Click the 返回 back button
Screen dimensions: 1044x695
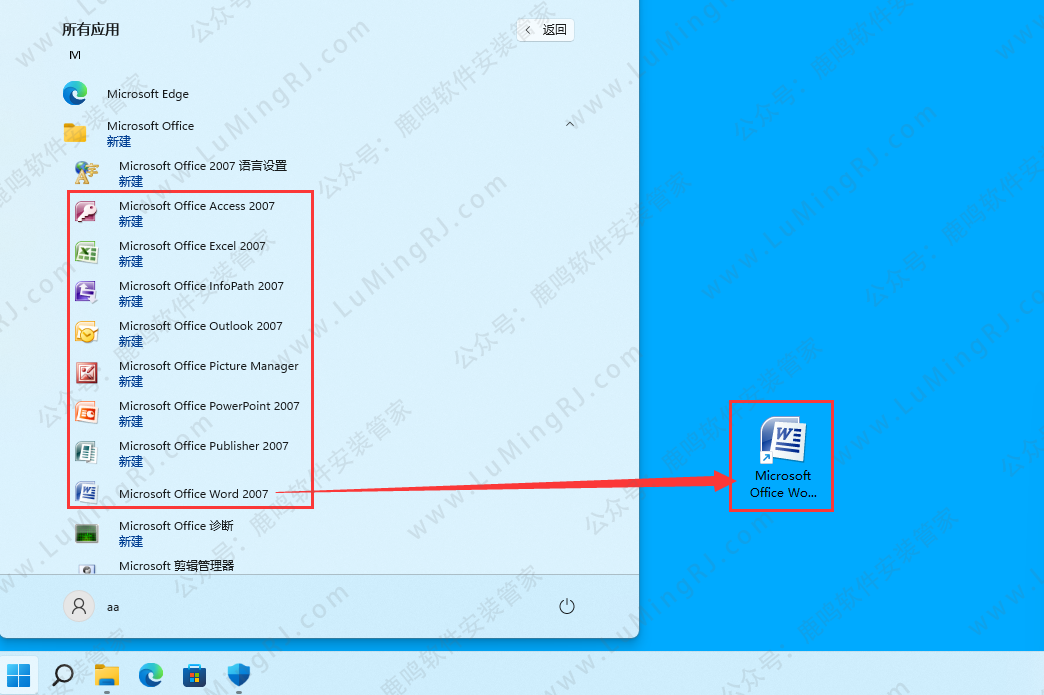click(x=546, y=30)
